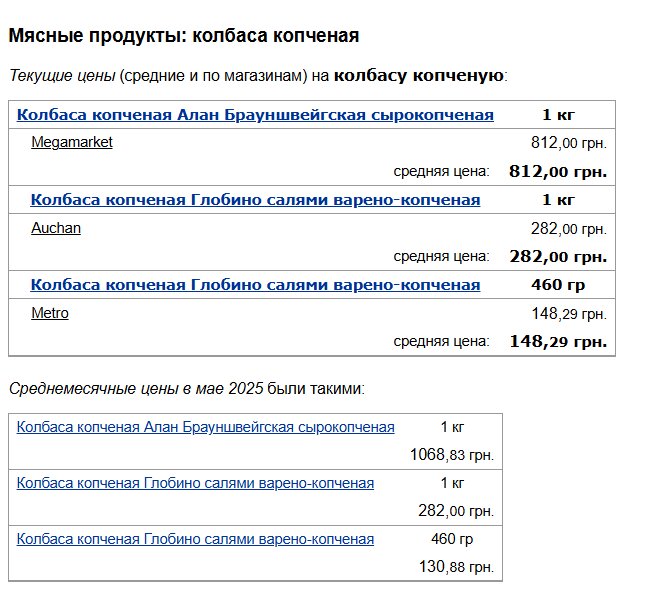This screenshot has height=597, width=663.
Task: Click the bold average price 148,29 грн.
Action: [558, 342]
